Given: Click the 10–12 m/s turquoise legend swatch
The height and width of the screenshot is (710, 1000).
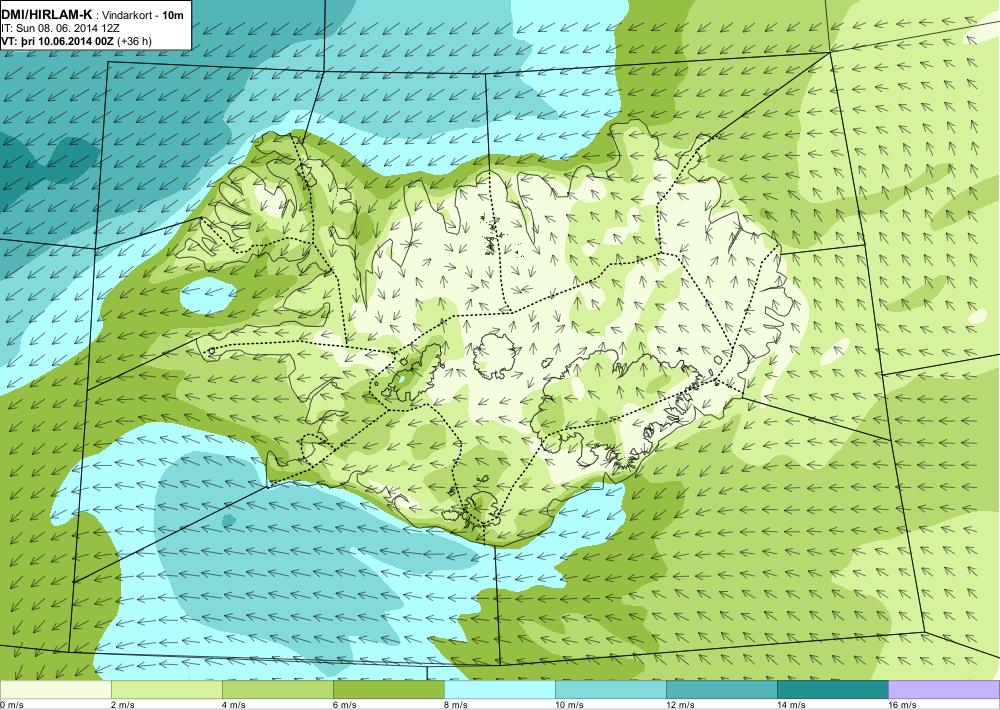Looking at the screenshot, I should (x=610, y=690).
